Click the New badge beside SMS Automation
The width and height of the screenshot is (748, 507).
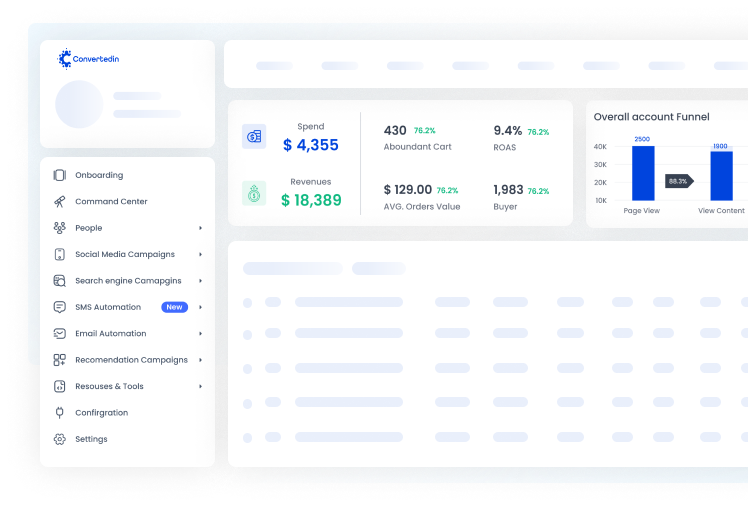[175, 307]
